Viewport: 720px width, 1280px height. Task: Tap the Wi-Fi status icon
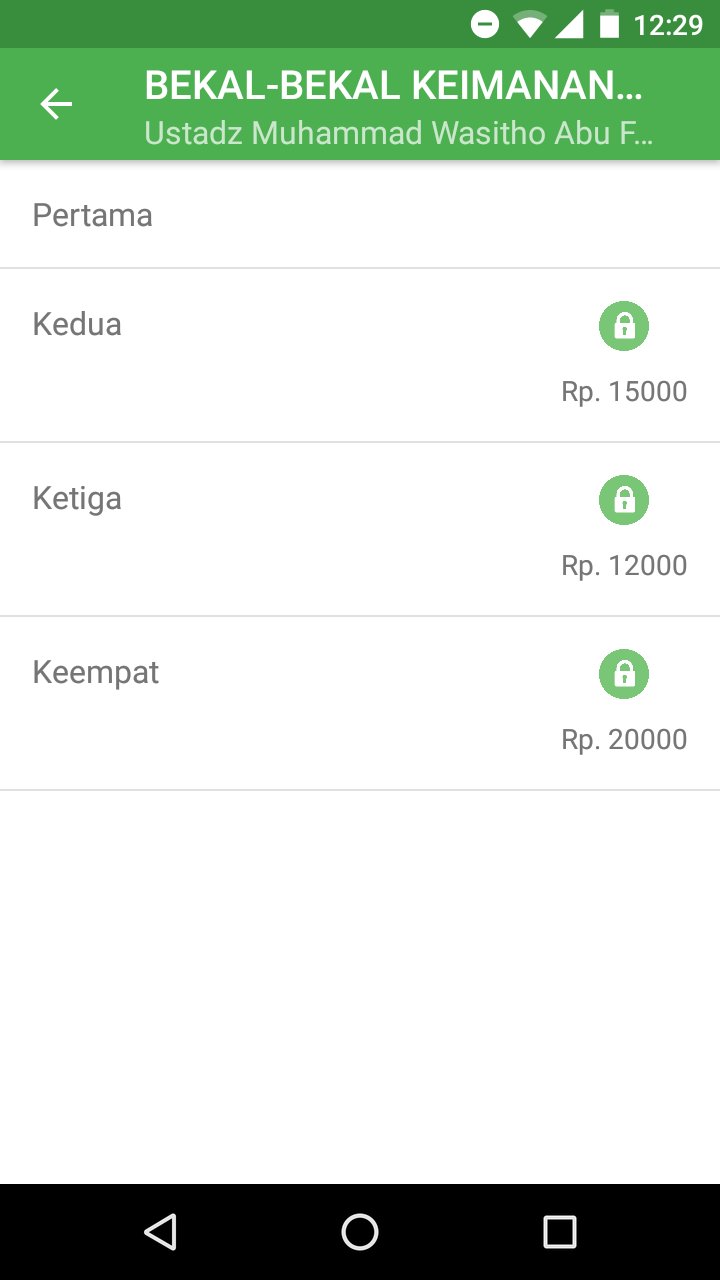tap(529, 24)
